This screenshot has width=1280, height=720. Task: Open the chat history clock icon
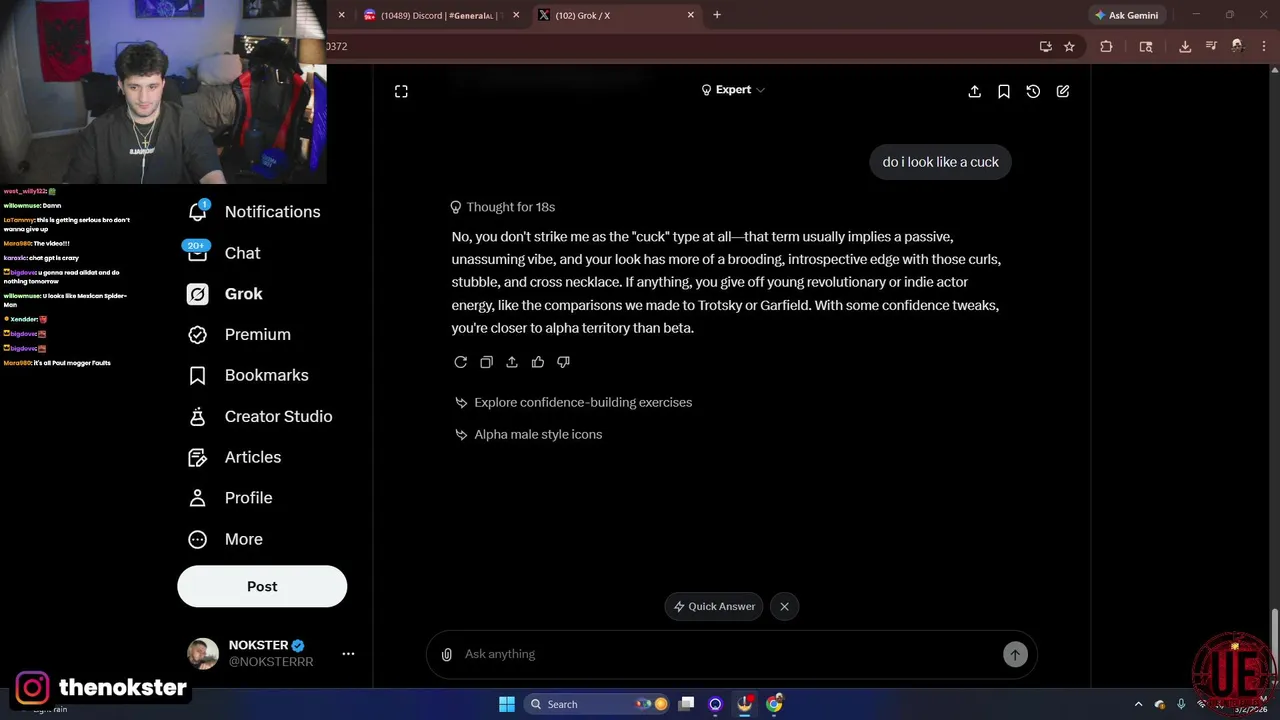coord(1033,91)
